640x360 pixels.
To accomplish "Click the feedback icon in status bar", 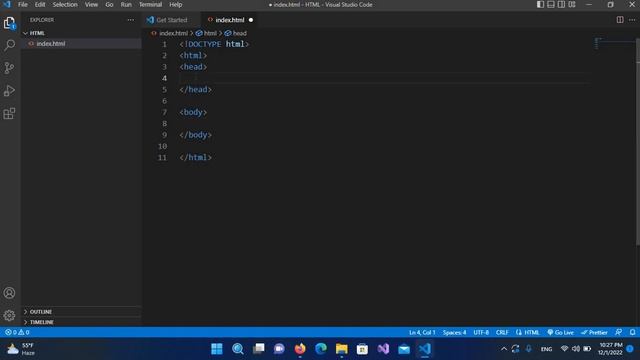I will (x=619, y=332).
